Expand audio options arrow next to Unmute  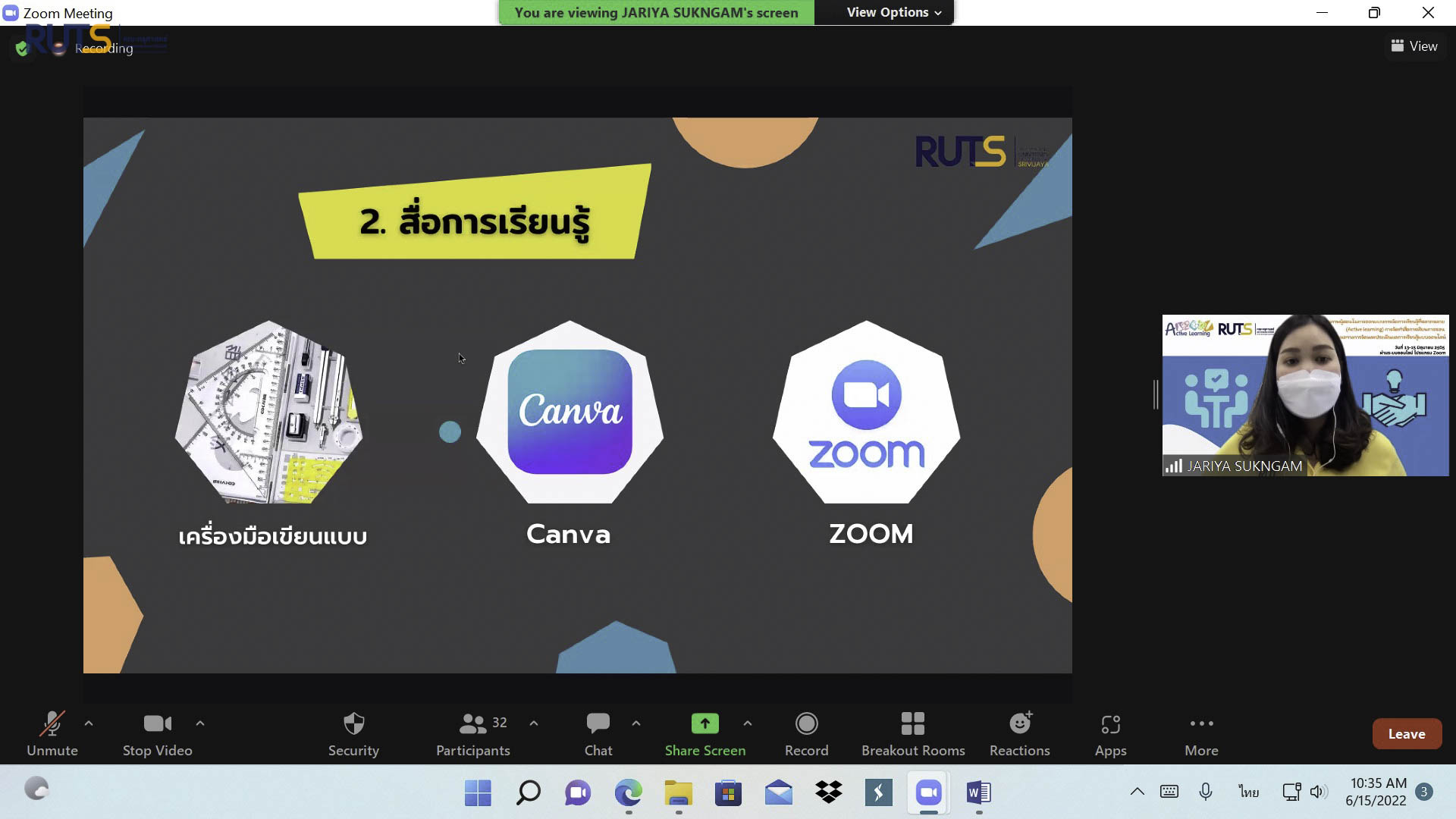[89, 723]
